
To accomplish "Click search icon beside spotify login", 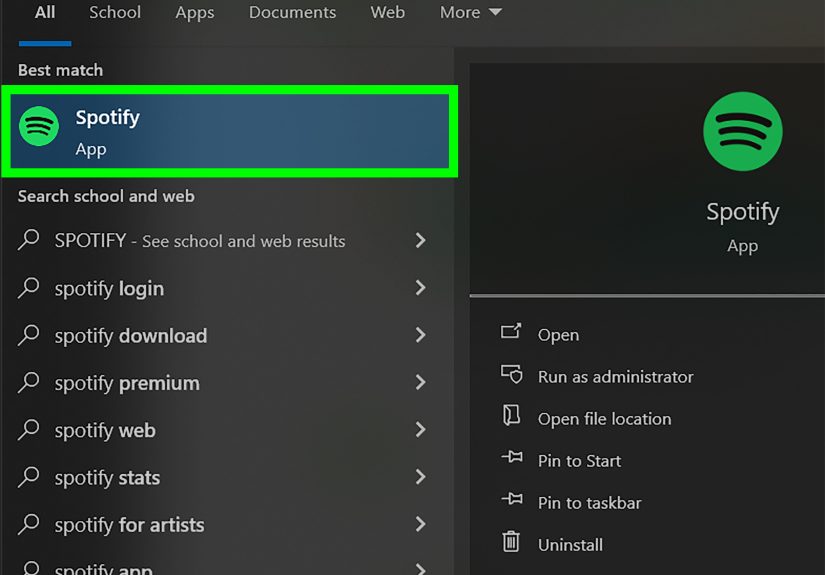I will tap(28, 288).
